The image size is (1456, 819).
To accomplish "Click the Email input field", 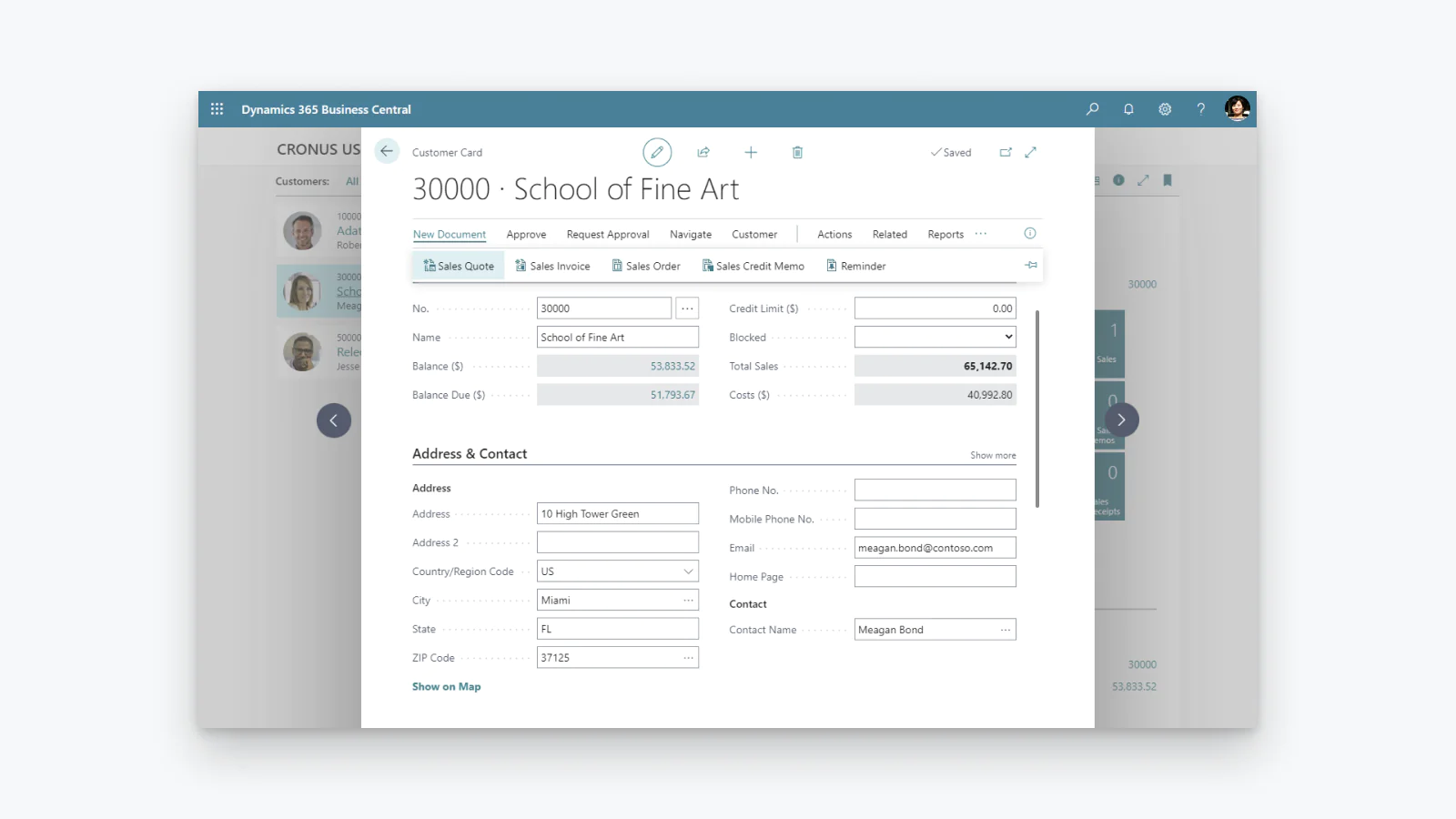I will pos(935,548).
